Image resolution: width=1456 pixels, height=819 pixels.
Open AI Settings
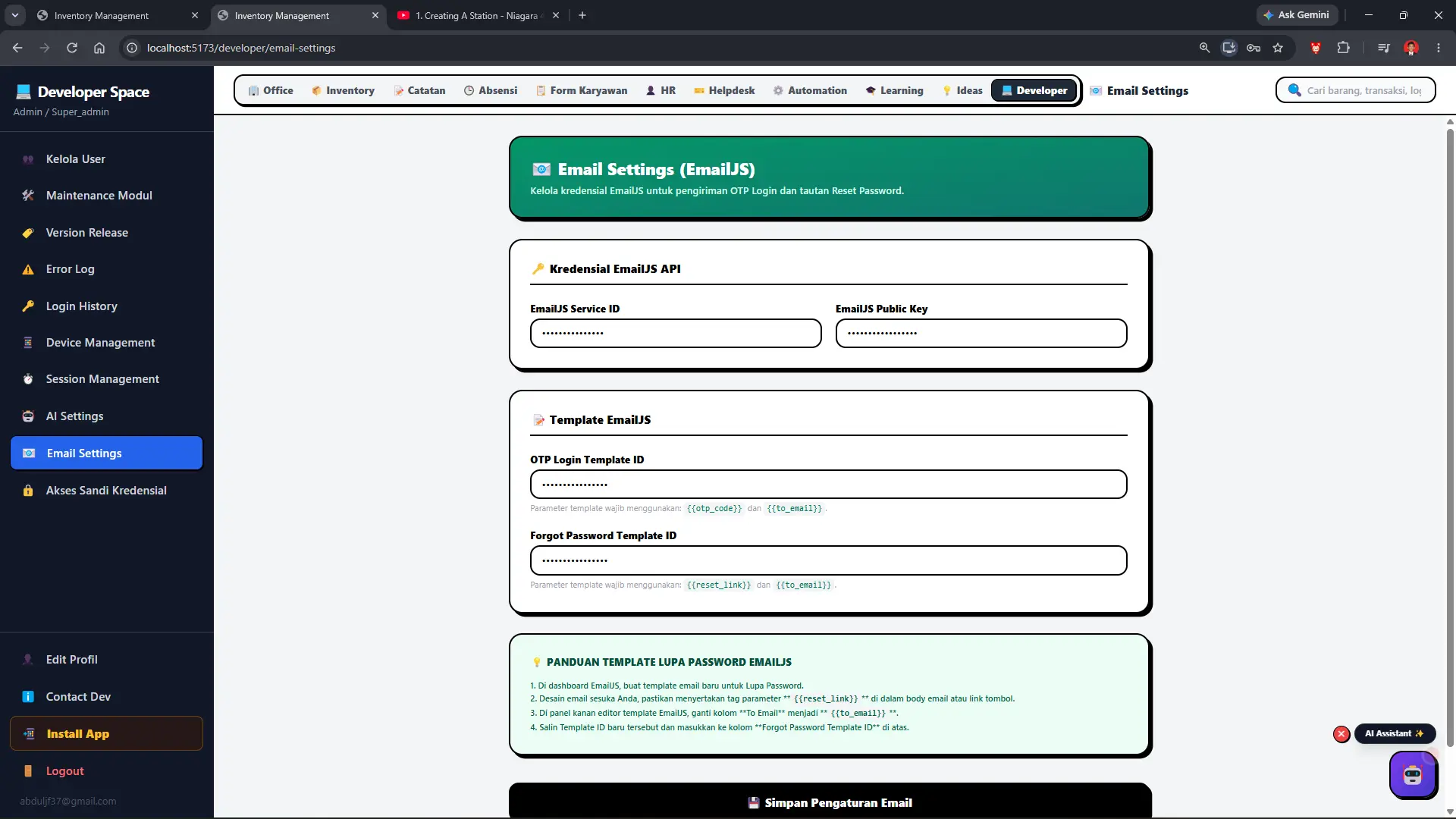pyautogui.click(x=106, y=416)
